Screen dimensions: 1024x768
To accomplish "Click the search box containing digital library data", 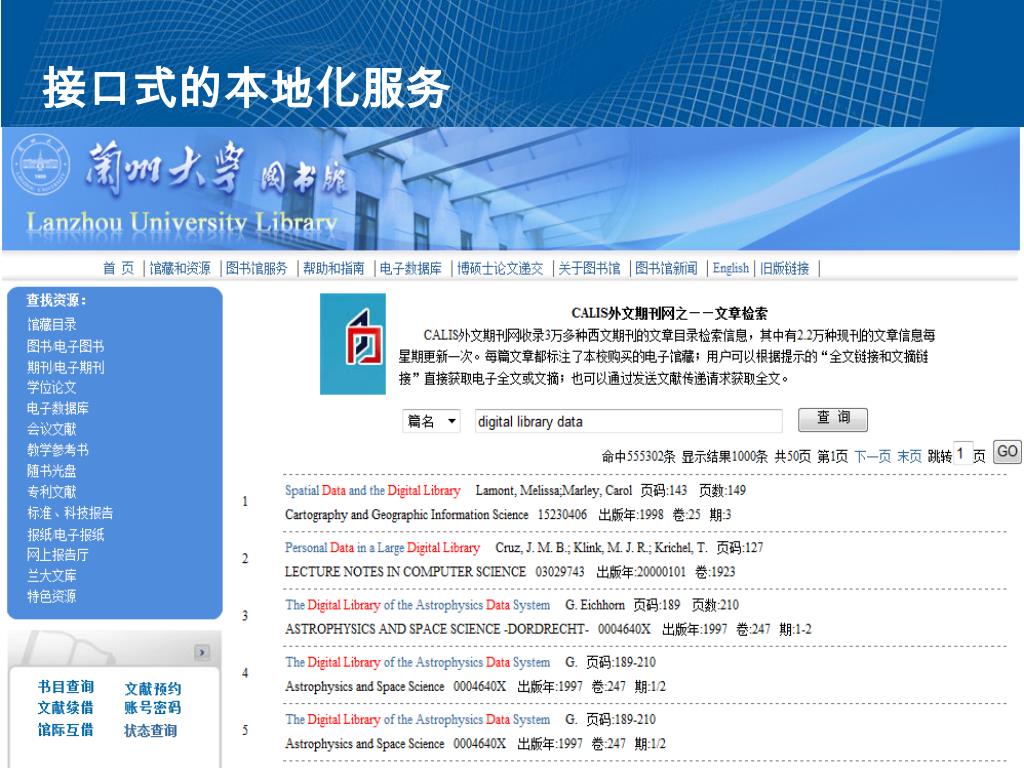I will tap(628, 421).
